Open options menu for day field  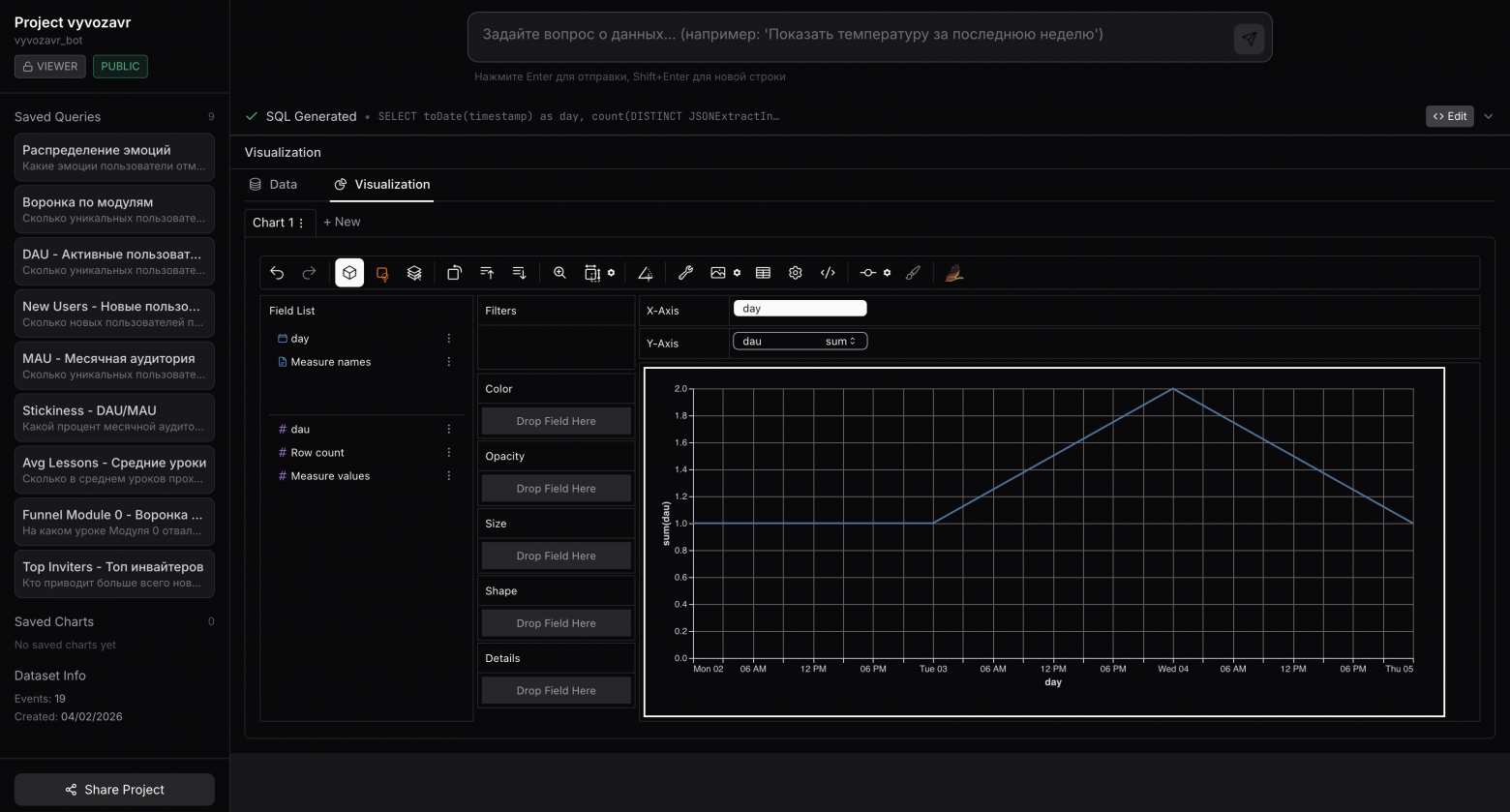tap(448, 339)
